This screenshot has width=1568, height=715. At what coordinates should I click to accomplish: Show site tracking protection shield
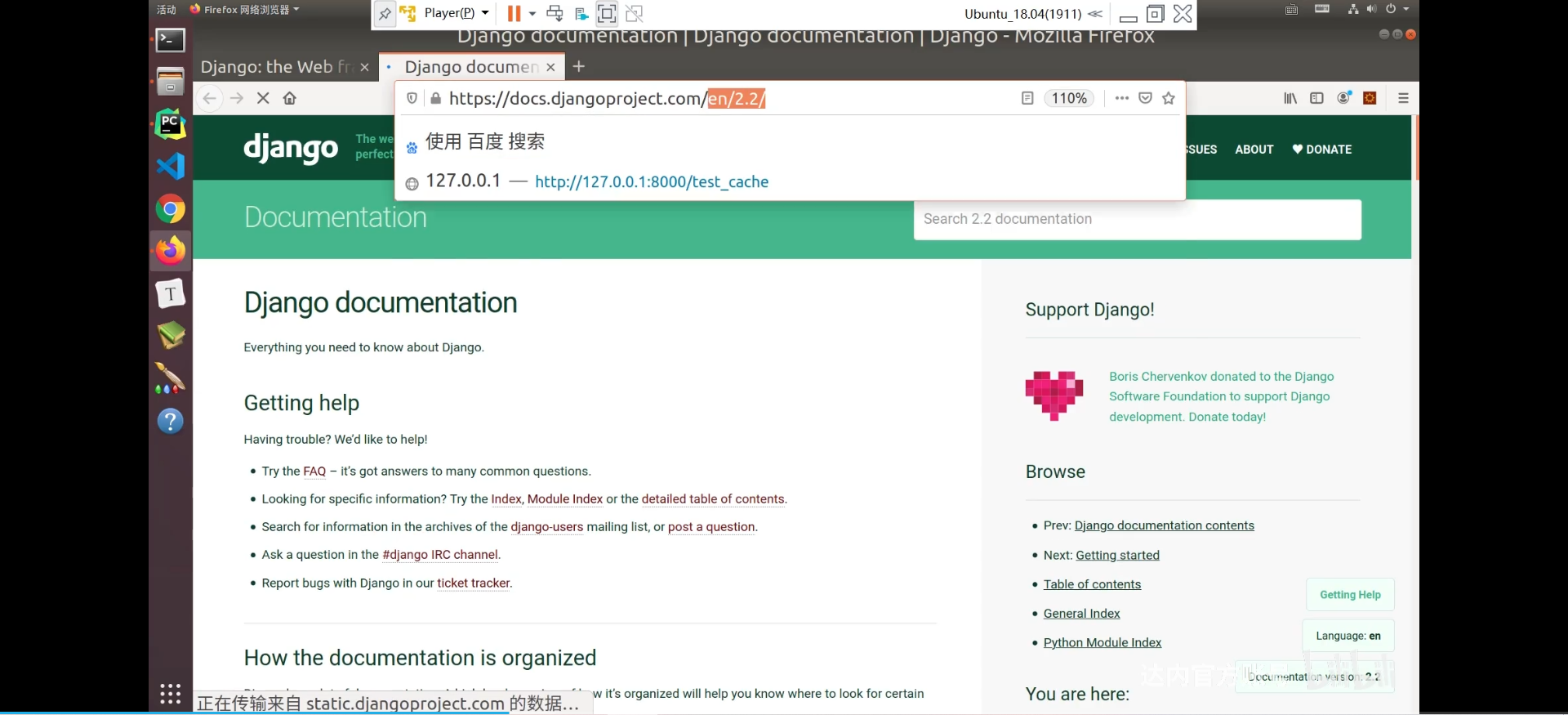[412, 98]
